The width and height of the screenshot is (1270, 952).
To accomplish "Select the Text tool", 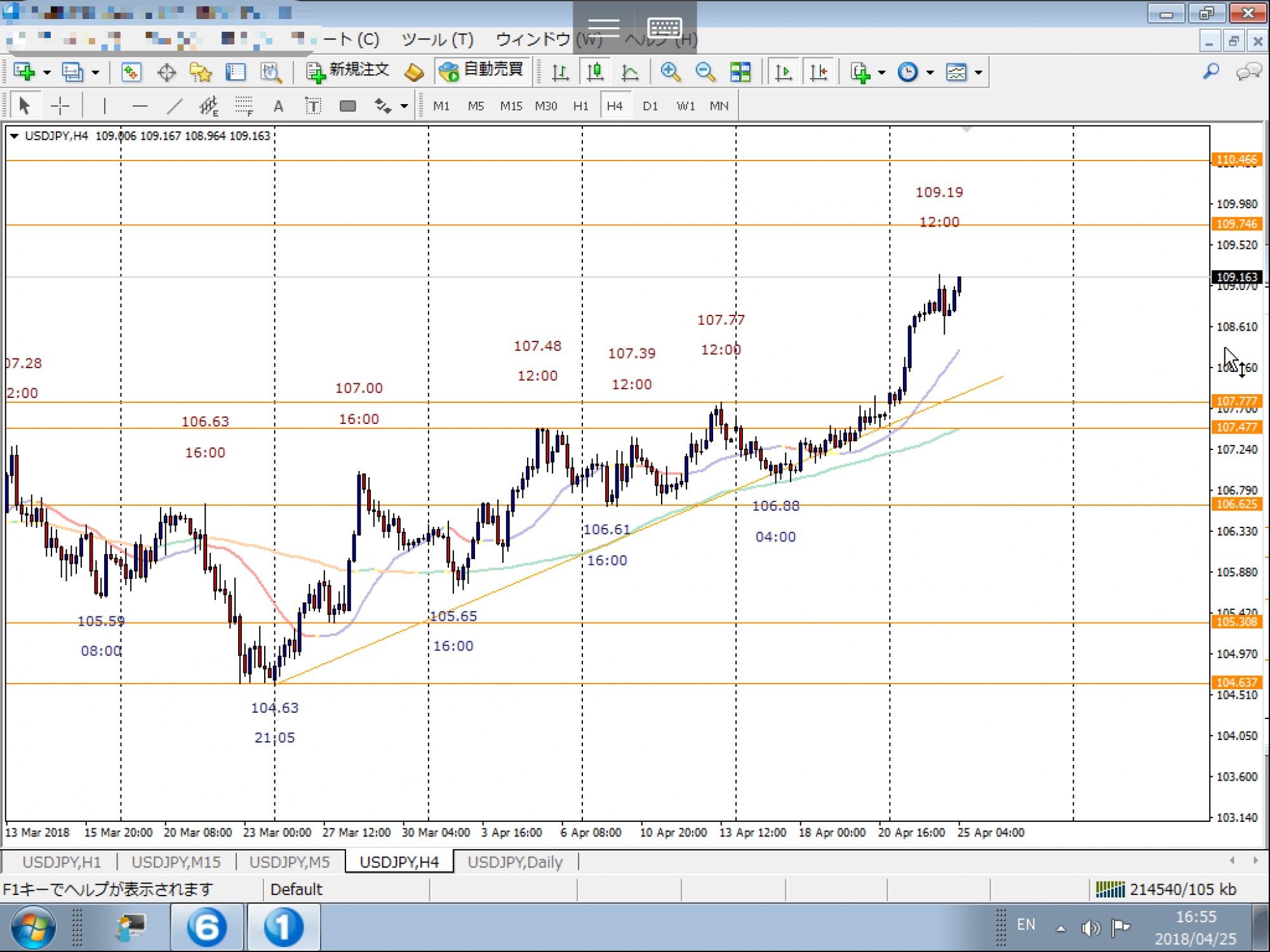I will 278,106.
